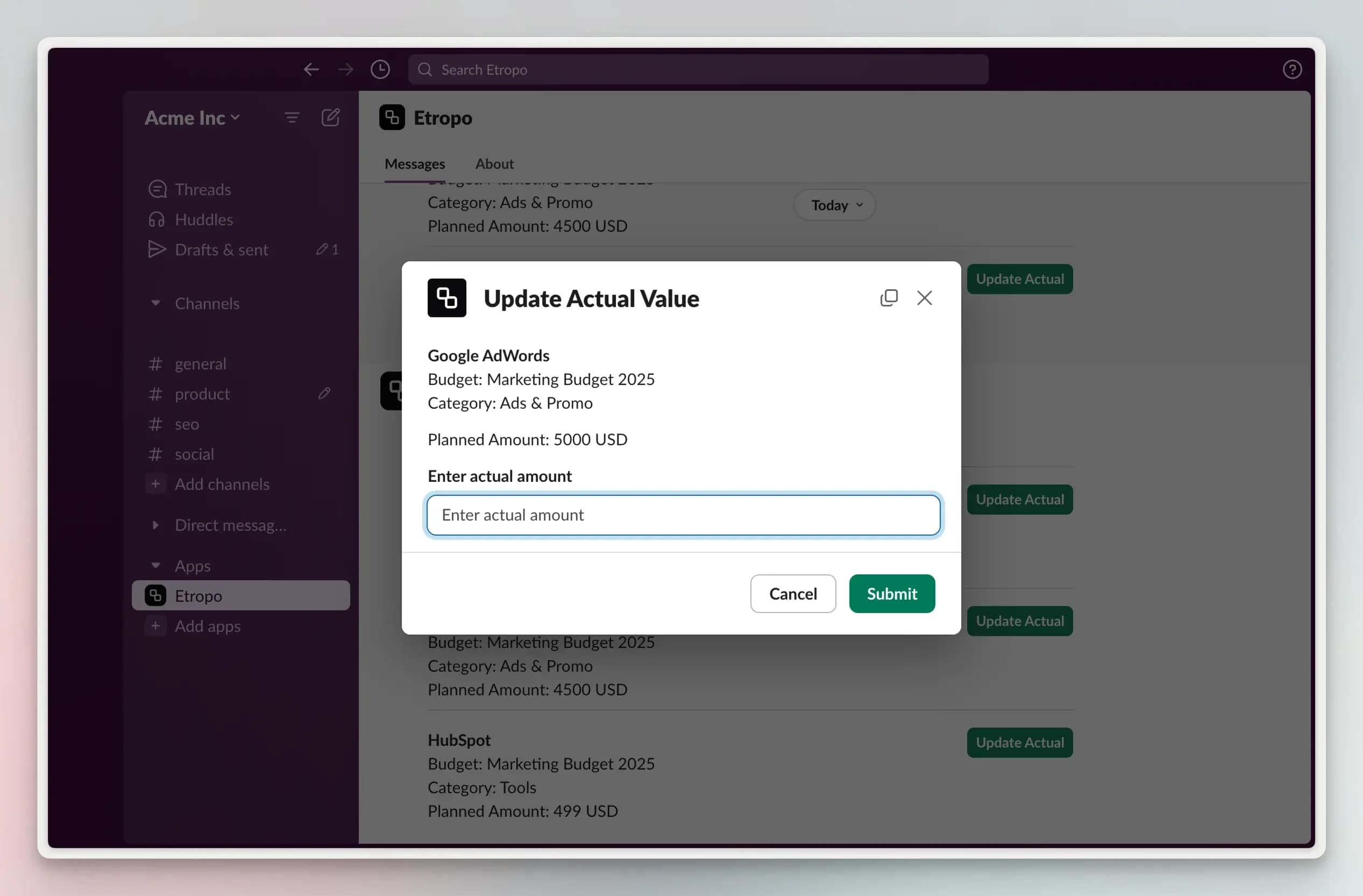Click the compose/edit icon at top

330,117
